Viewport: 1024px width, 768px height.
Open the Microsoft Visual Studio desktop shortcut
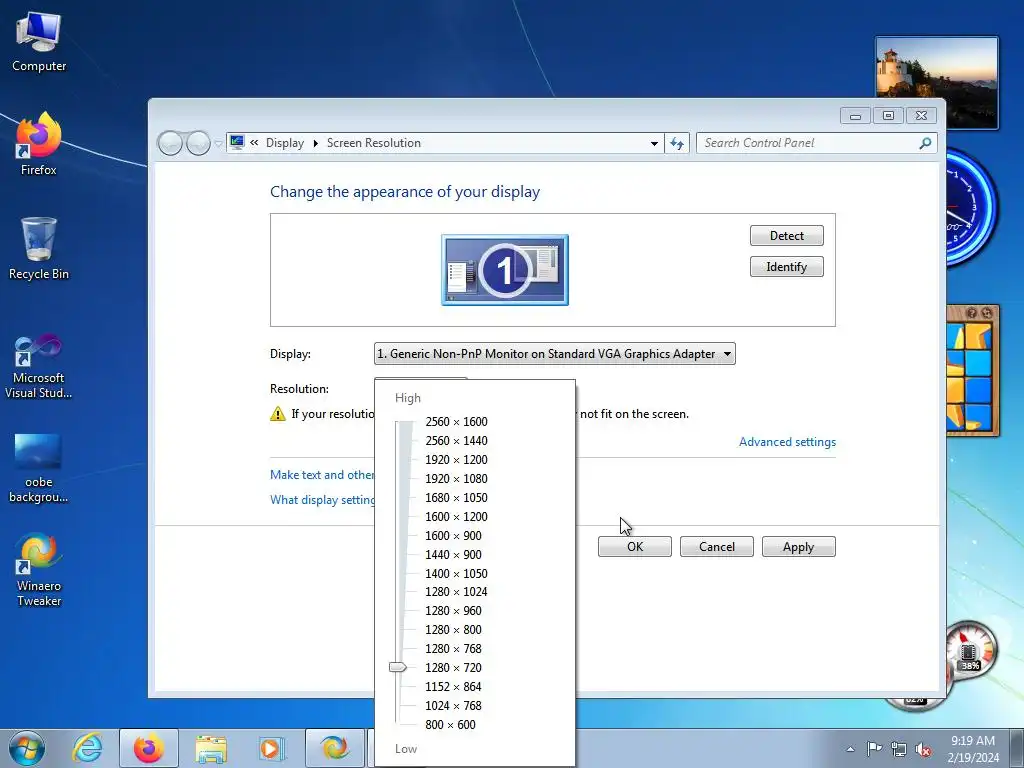(x=39, y=366)
